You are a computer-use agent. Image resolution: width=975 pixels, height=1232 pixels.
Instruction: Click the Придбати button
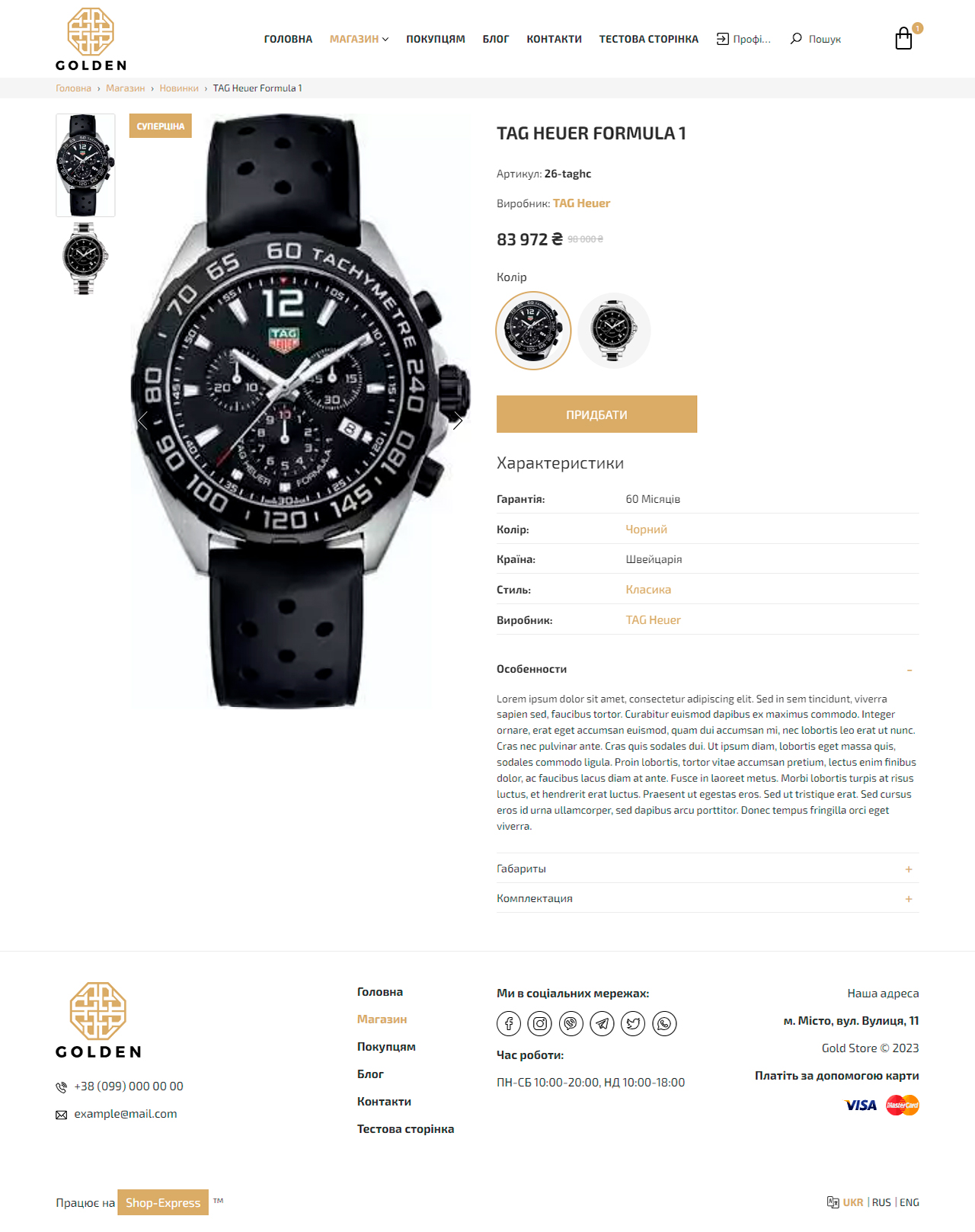pos(596,414)
